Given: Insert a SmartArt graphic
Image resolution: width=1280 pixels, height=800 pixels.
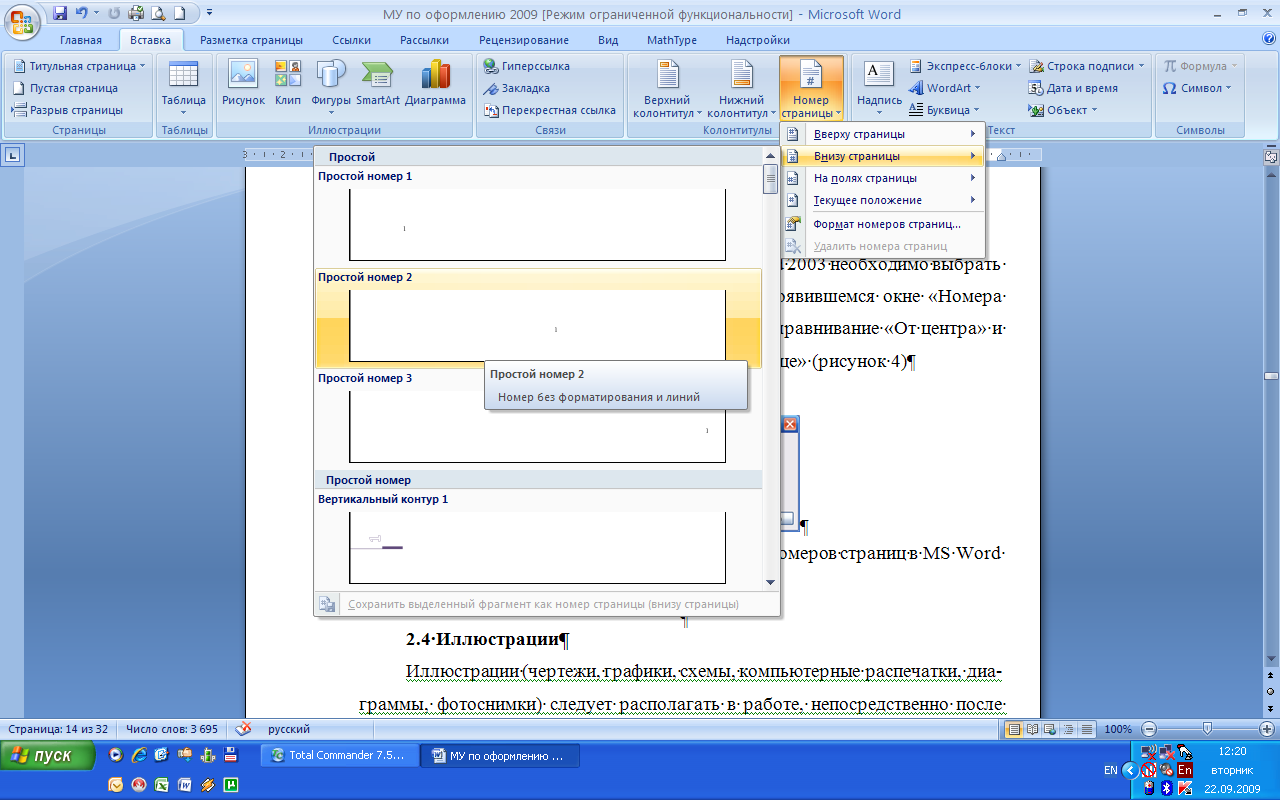Looking at the screenshot, I should pos(378,83).
